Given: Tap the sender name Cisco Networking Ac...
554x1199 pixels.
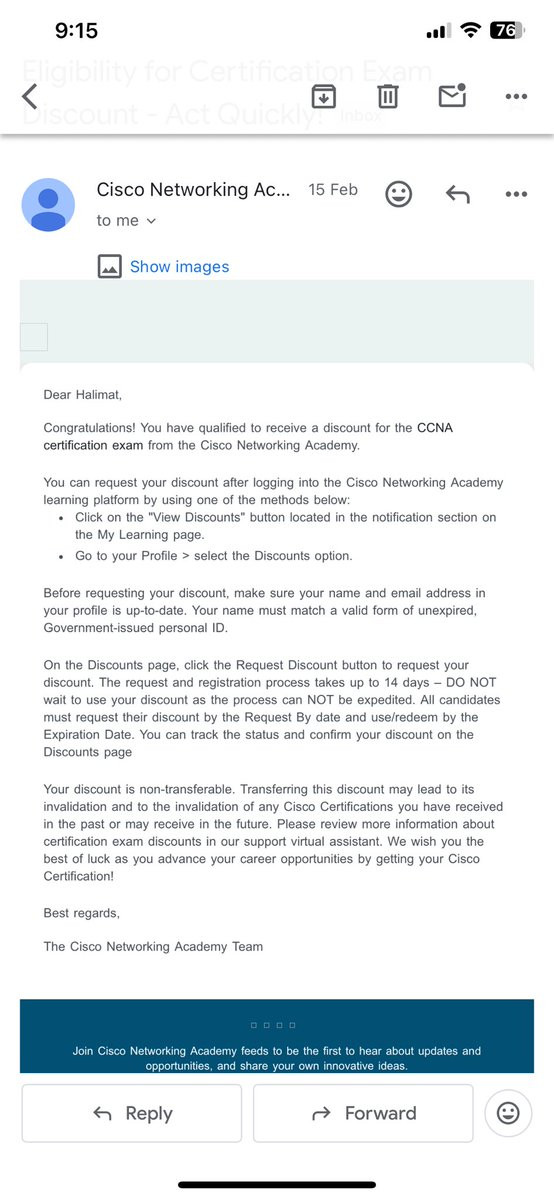Looking at the screenshot, I should coord(194,190).
